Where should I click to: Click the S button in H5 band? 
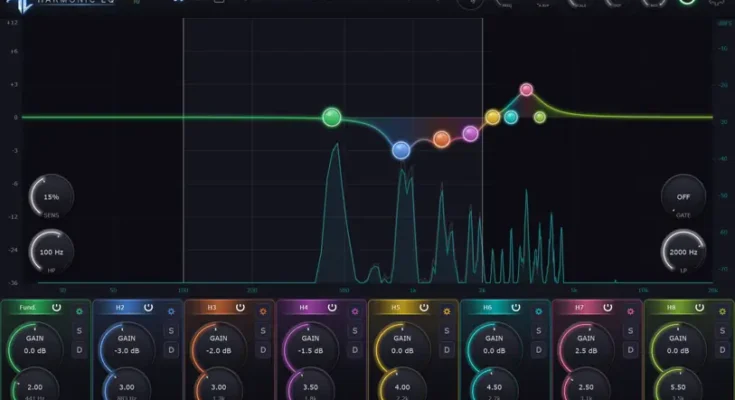447,331
